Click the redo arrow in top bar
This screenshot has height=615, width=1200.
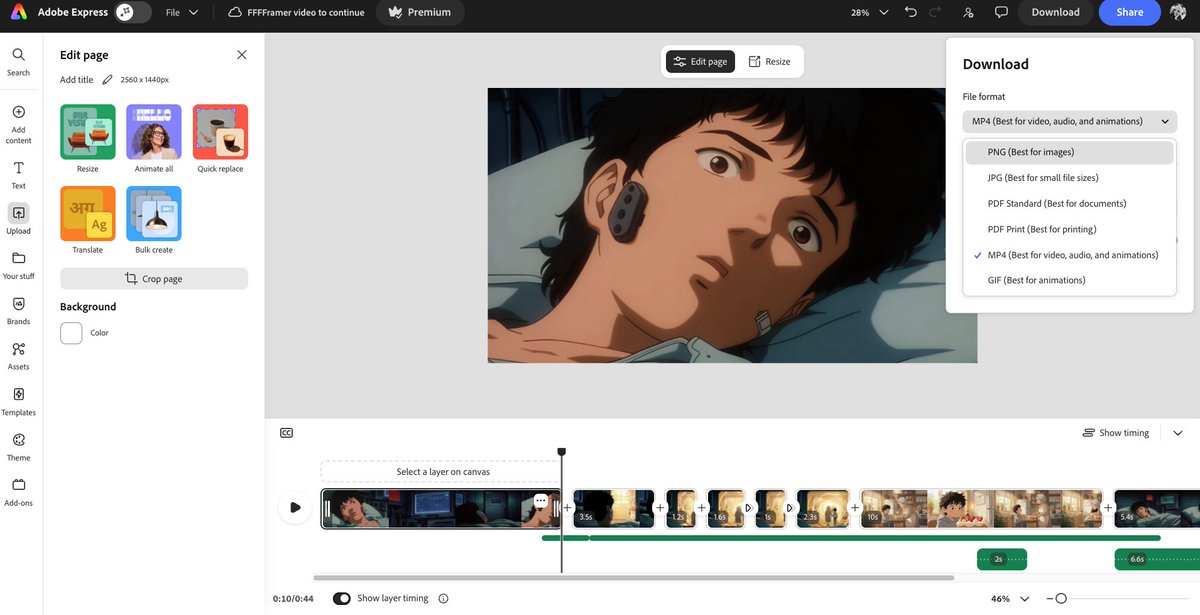click(935, 12)
